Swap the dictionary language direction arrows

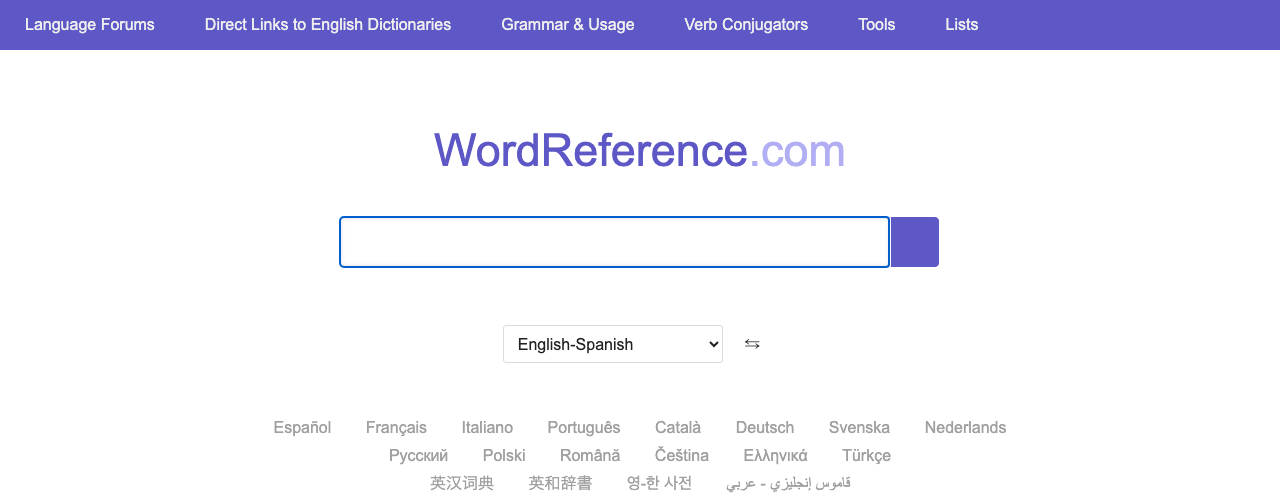752,344
